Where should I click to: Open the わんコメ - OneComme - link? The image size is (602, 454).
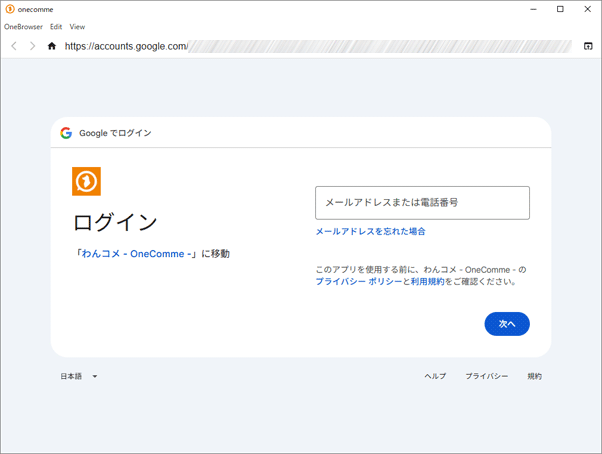[137, 254]
